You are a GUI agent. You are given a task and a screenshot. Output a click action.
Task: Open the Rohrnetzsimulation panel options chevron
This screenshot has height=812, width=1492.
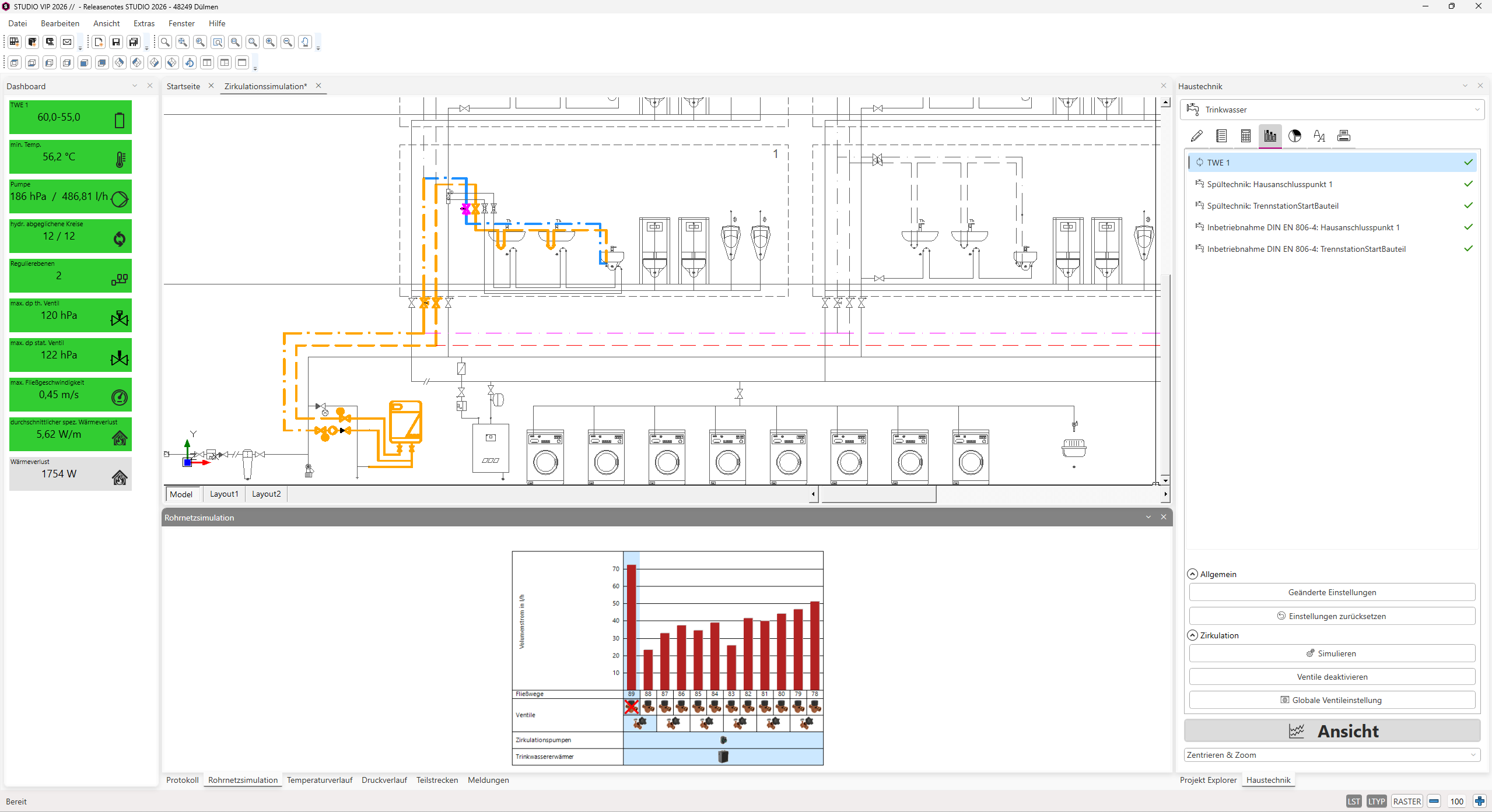pos(1148,517)
